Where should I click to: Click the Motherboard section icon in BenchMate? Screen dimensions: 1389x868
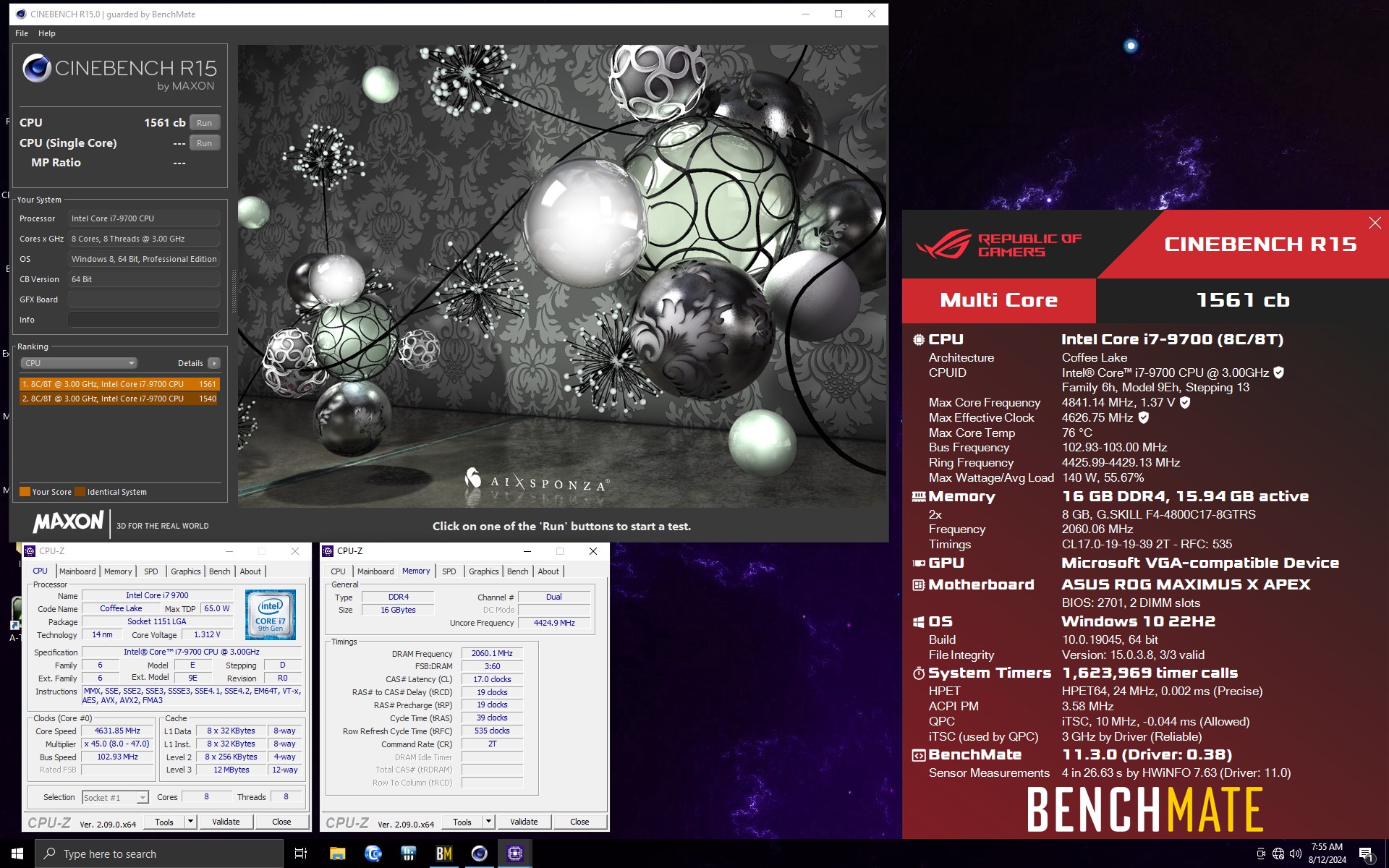[x=919, y=584]
